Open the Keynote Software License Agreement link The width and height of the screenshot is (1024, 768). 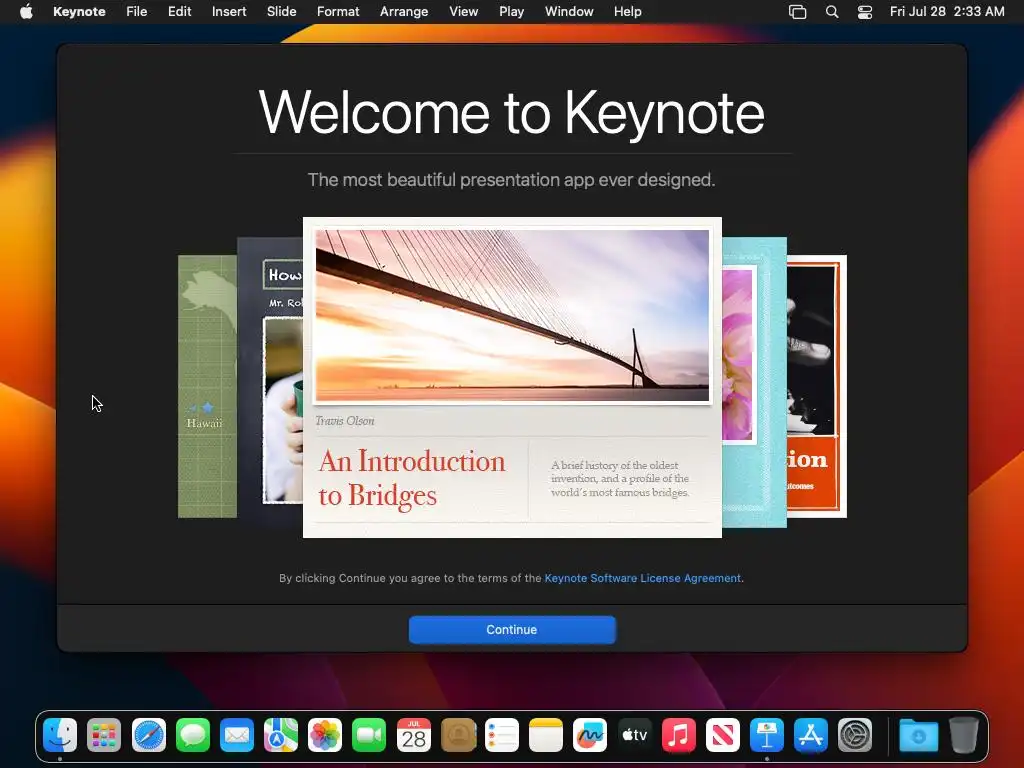click(643, 578)
